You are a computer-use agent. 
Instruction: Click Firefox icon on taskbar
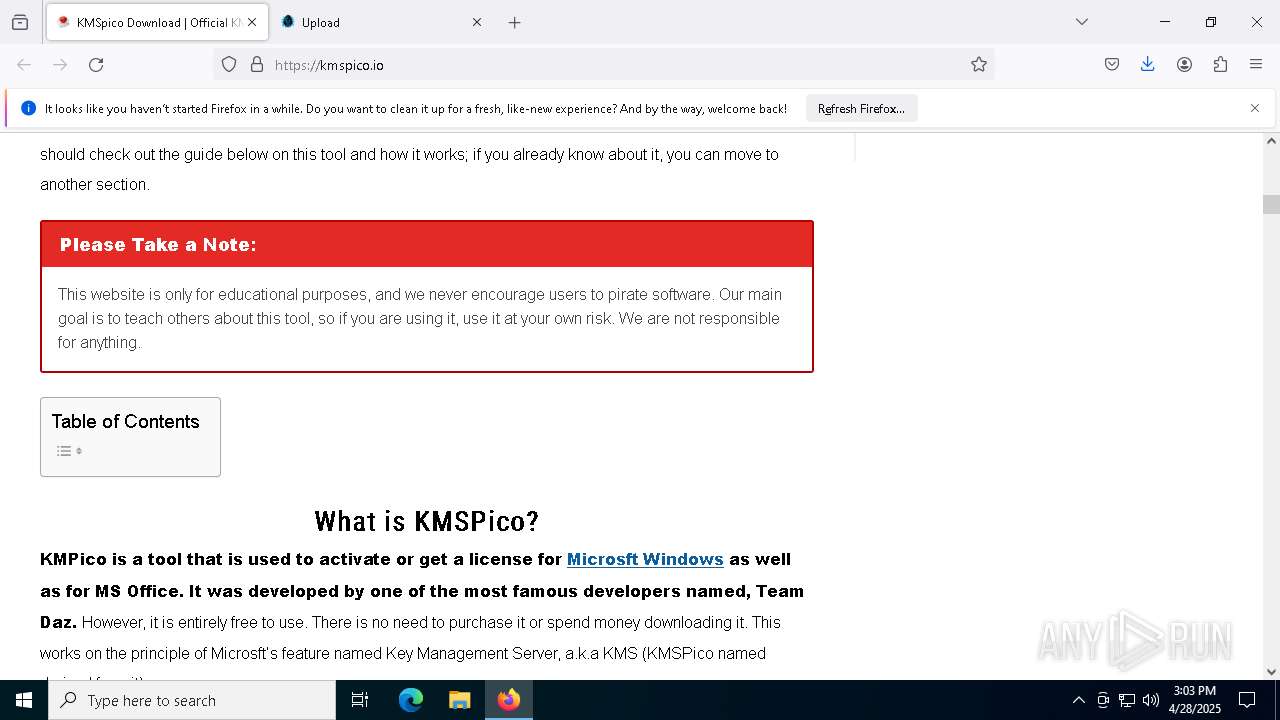509,700
